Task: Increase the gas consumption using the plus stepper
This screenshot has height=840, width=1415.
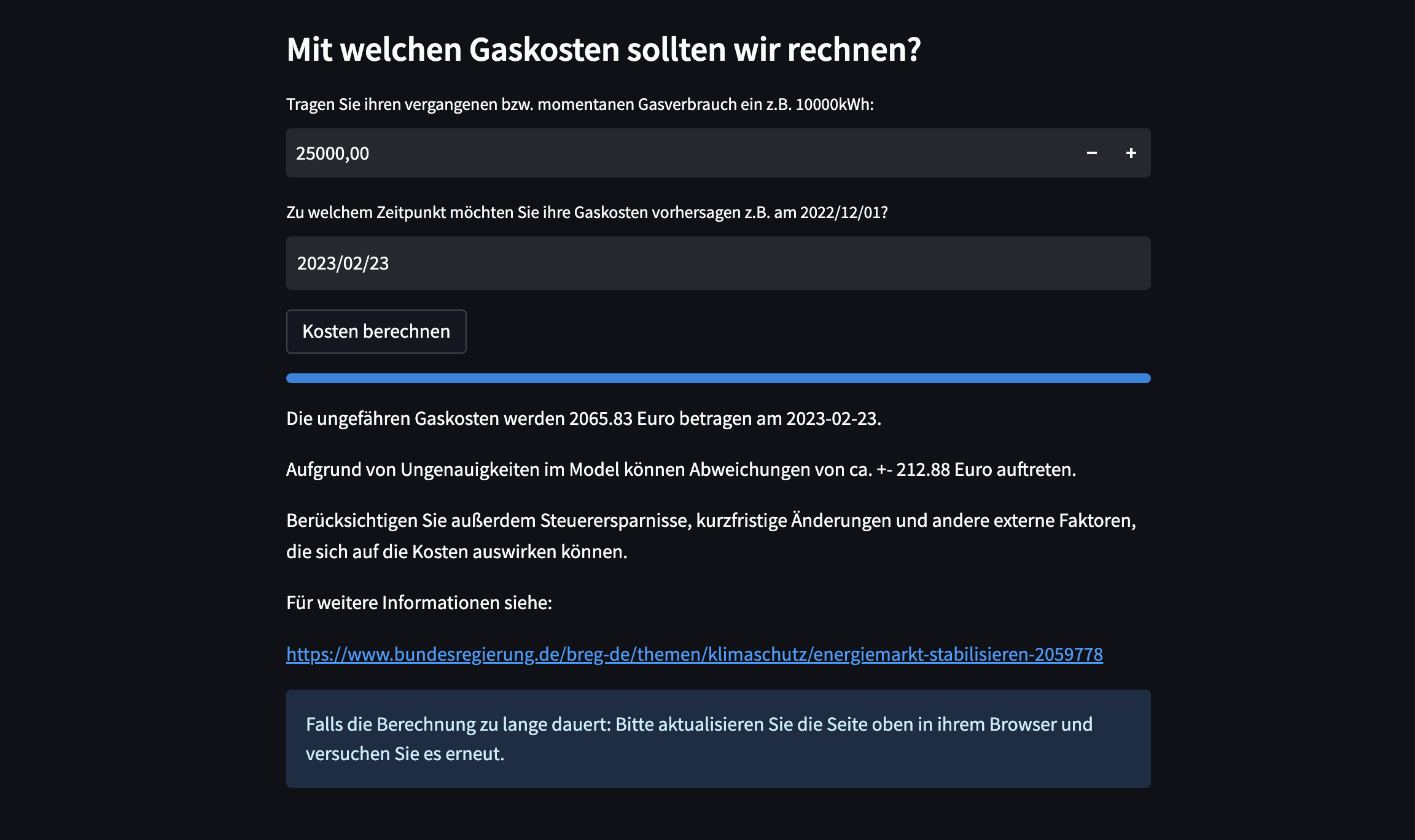Action: click(x=1131, y=153)
